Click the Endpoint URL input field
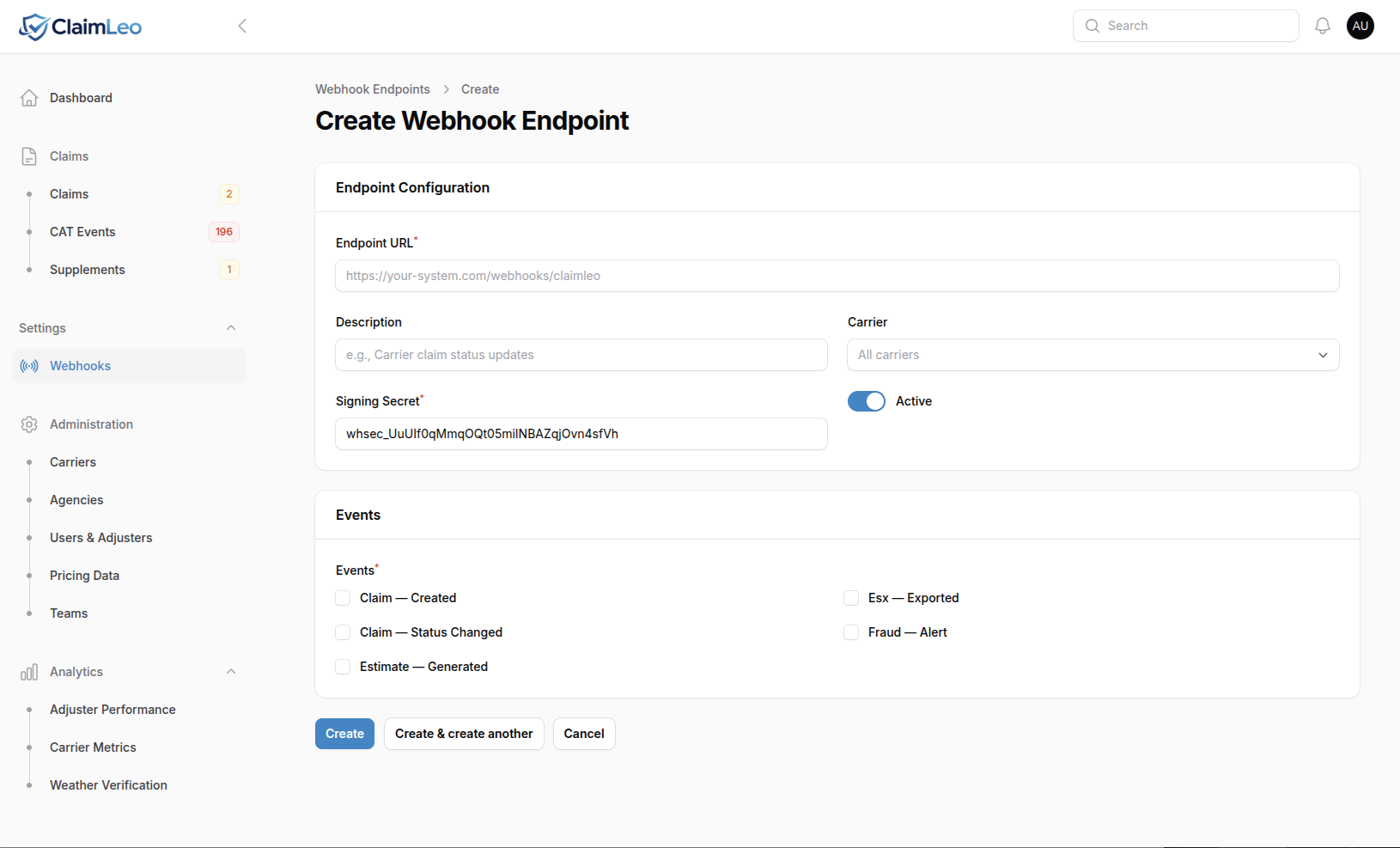 click(x=836, y=276)
